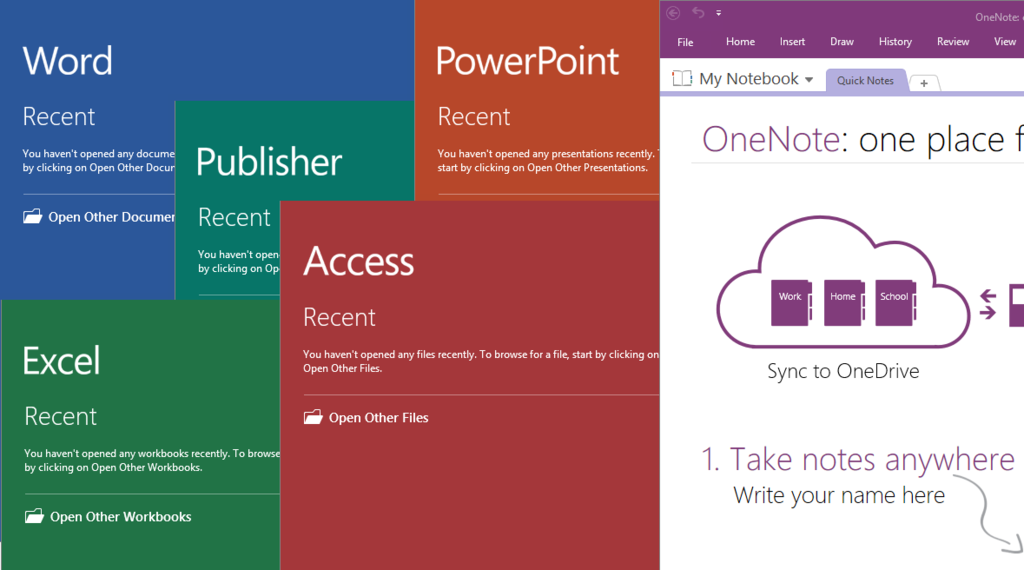Select the Review ribbon tab
The width and height of the screenshot is (1024, 570).
pyautogui.click(x=952, y=42)
